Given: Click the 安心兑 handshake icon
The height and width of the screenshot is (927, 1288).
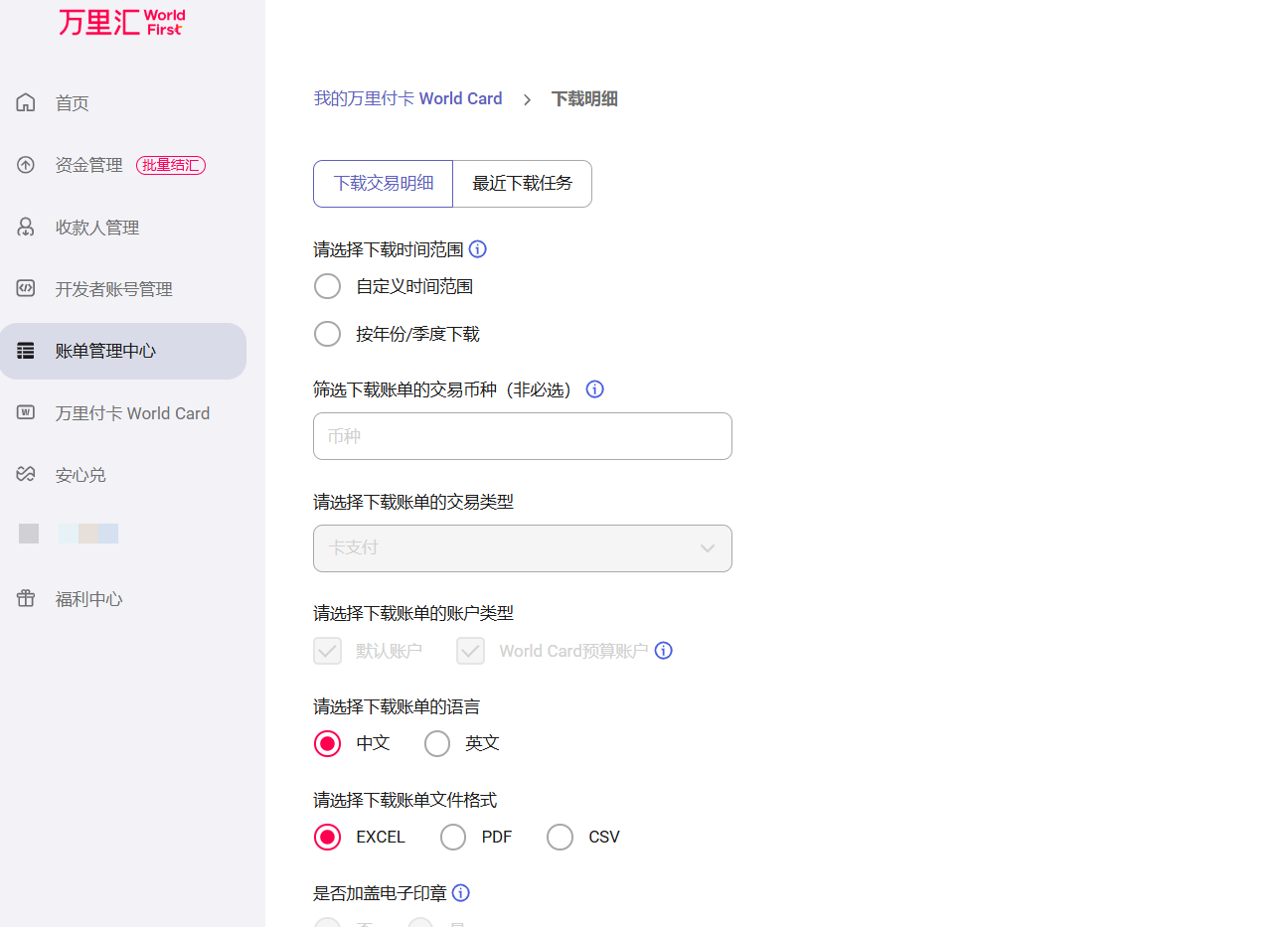Looking at the screenshot, I should 26,474.
